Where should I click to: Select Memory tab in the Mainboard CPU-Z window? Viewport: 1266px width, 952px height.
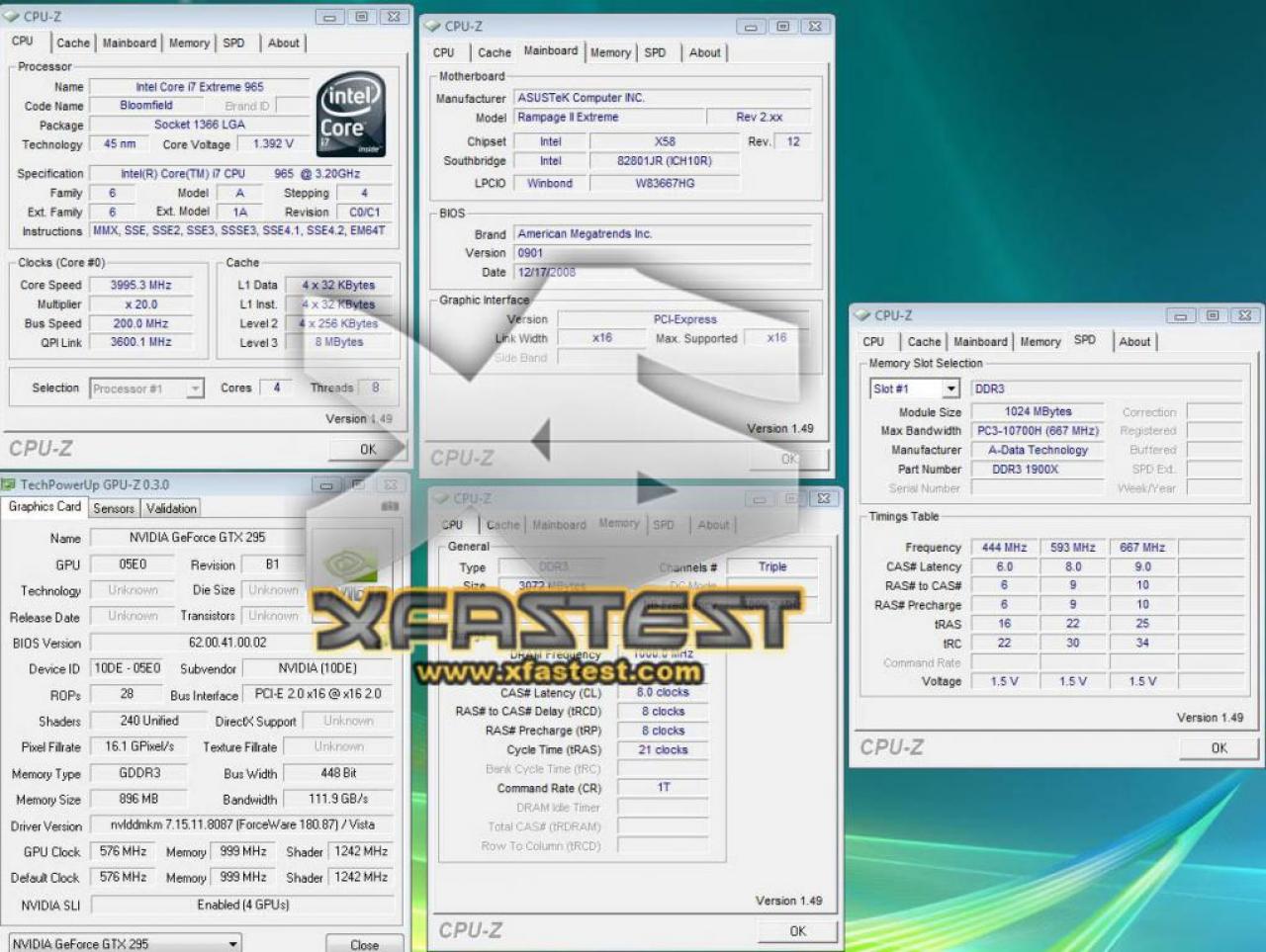click(610, 52)
